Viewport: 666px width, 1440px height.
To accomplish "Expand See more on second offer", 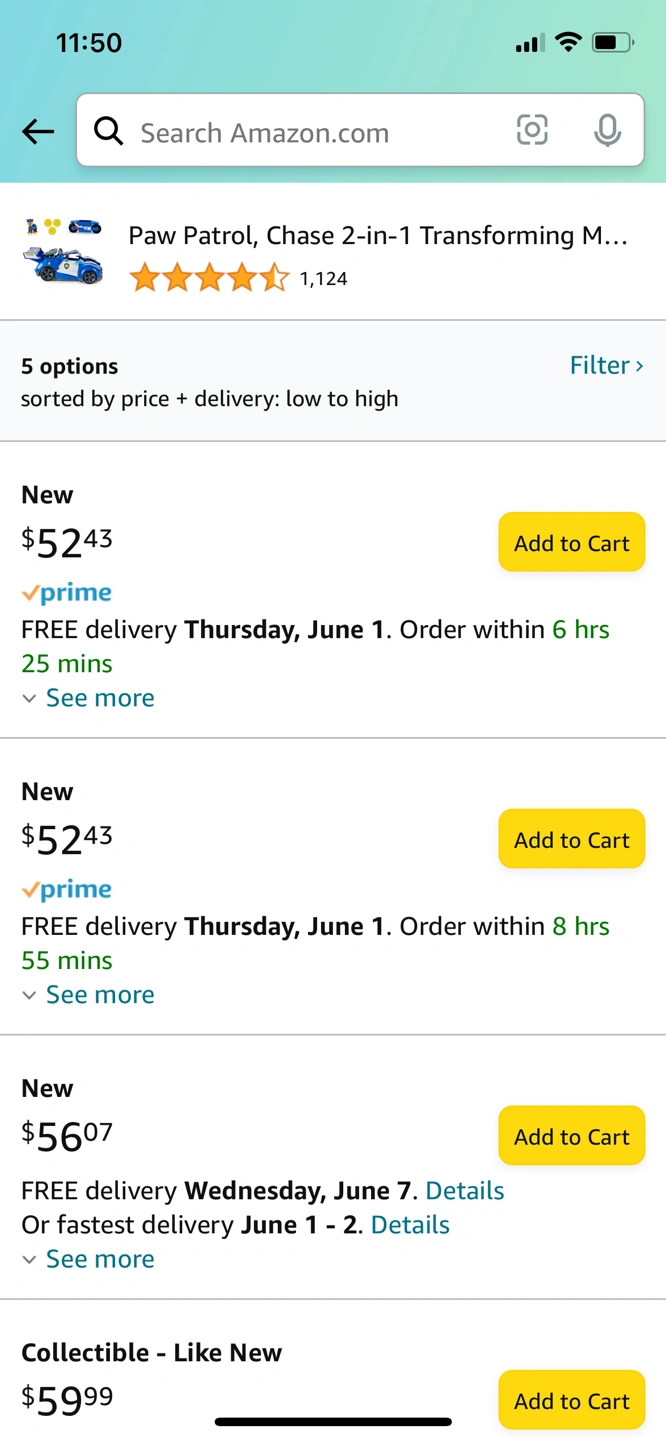I will point(88,995).
